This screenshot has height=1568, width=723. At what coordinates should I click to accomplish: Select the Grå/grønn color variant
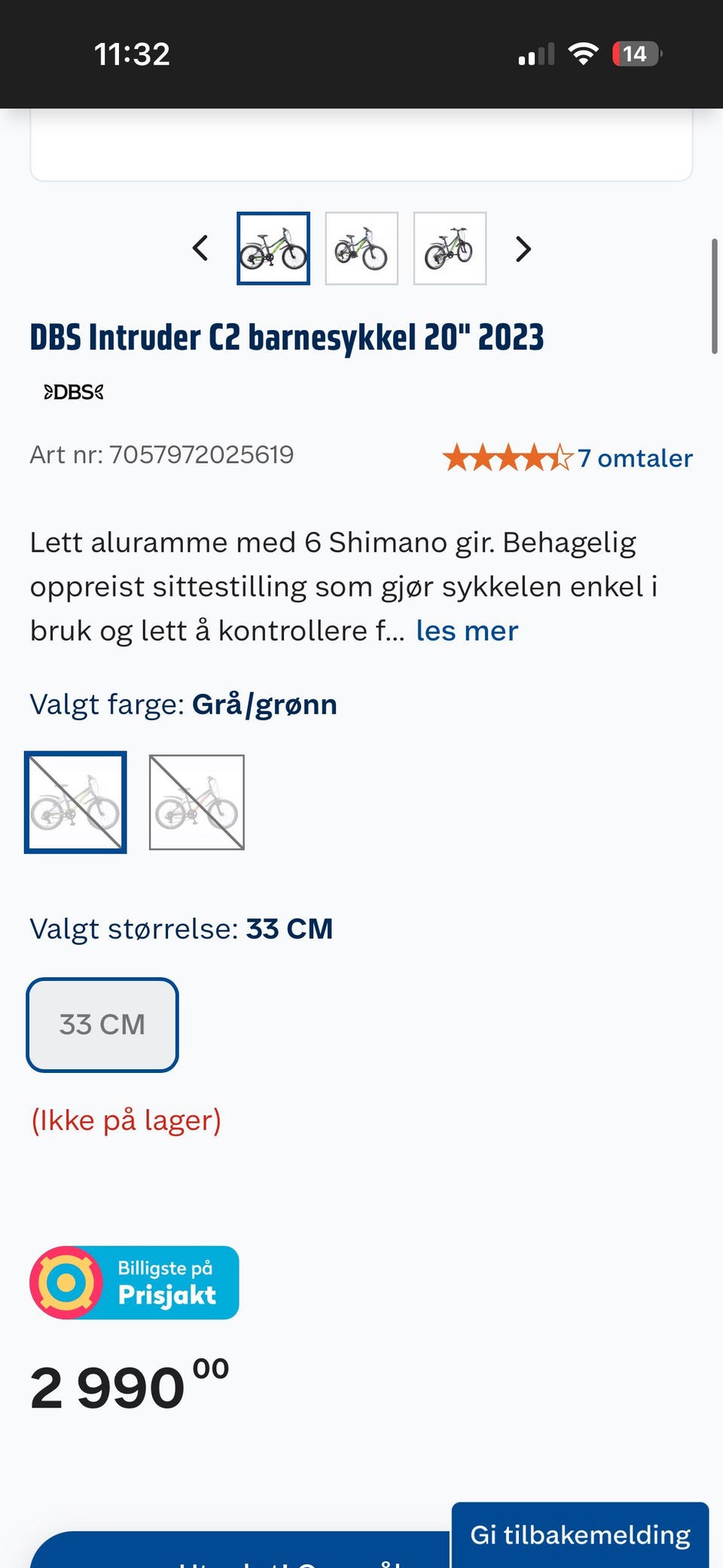point(75,802)
